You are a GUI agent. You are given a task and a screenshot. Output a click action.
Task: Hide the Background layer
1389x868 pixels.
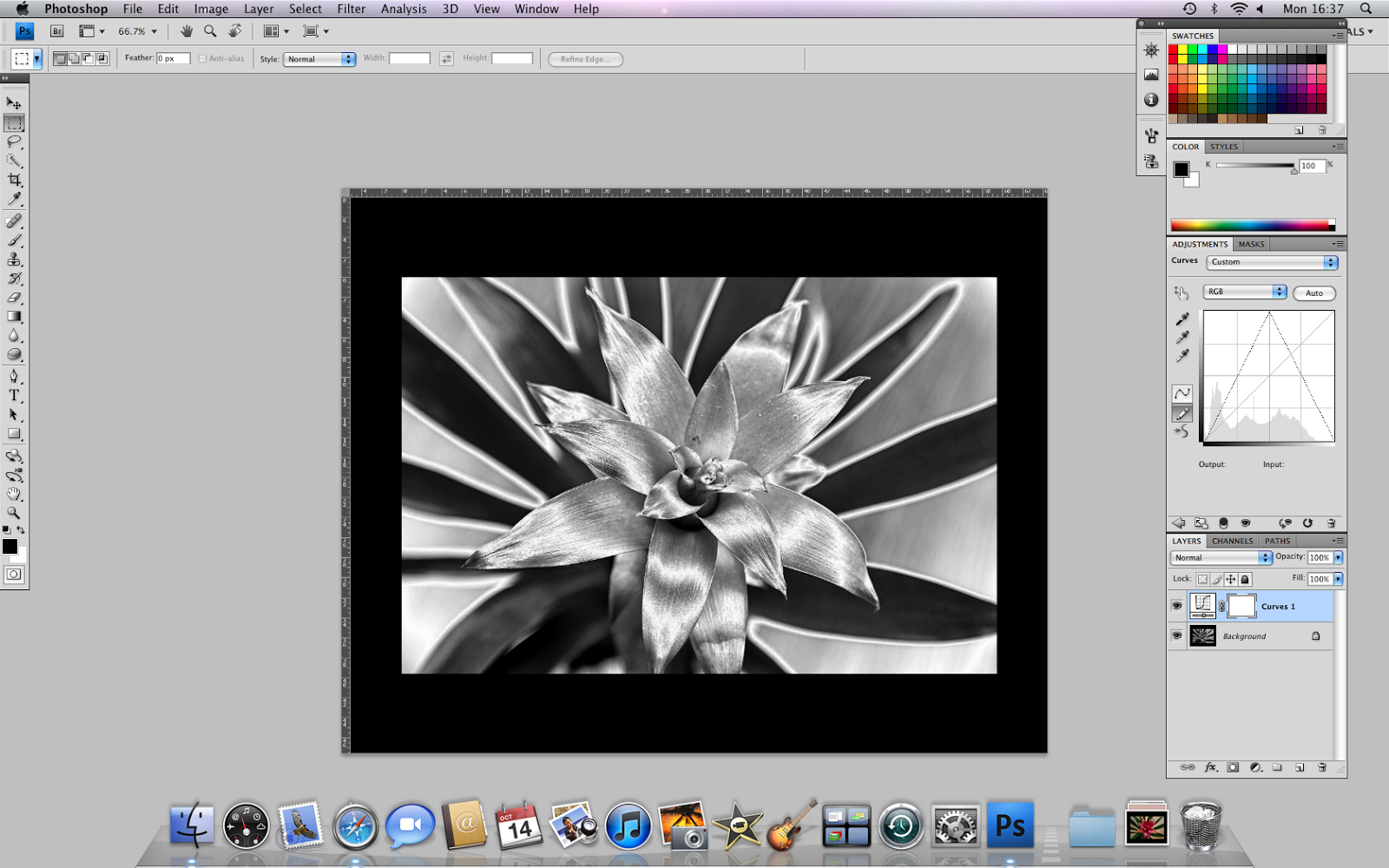(1177, 635)
